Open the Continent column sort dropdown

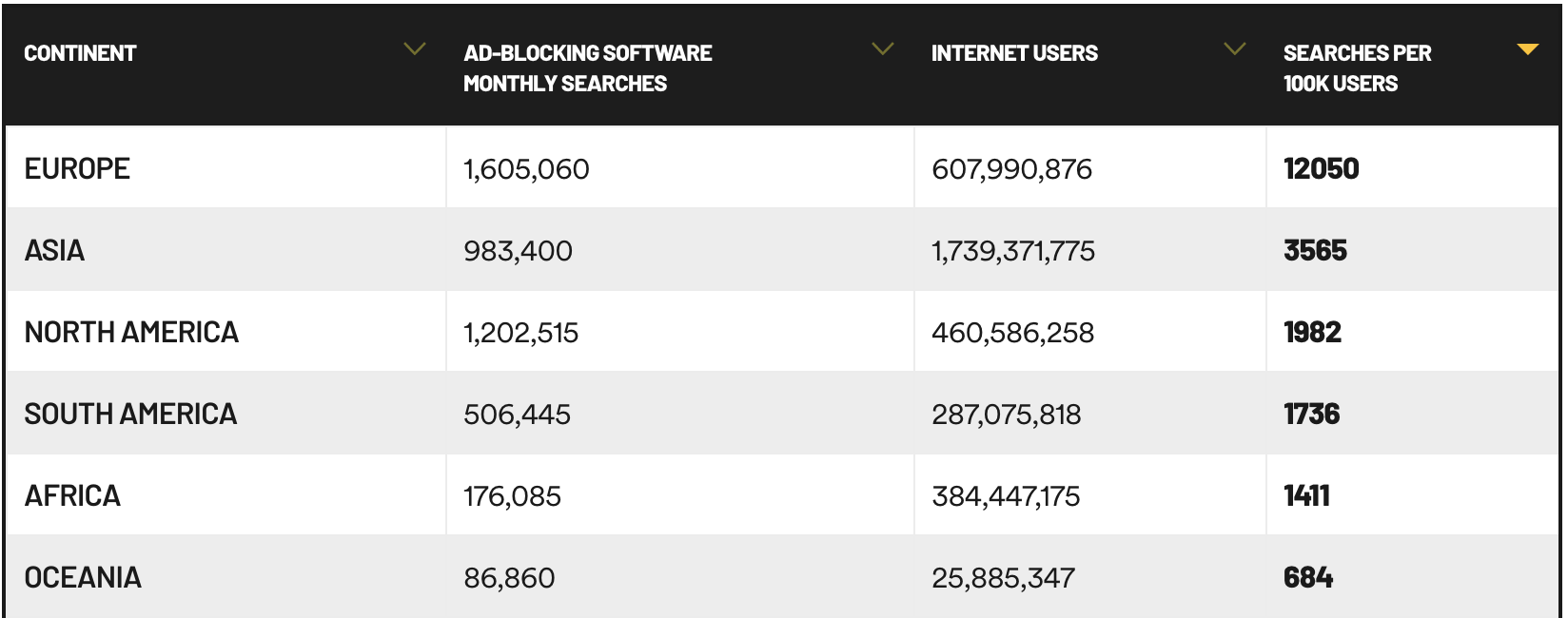point(414,49)
